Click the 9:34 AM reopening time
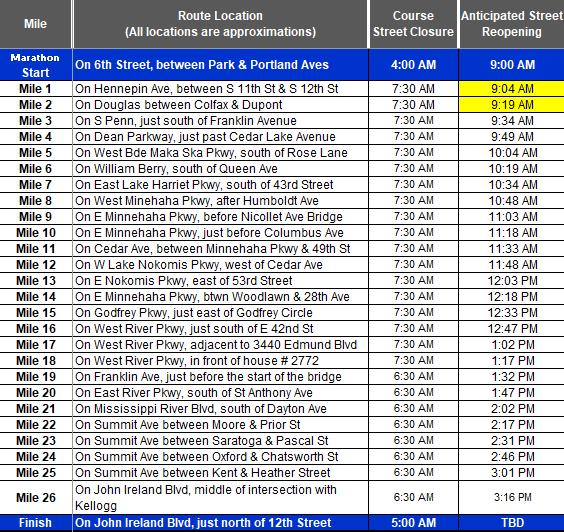 [512, 121]
